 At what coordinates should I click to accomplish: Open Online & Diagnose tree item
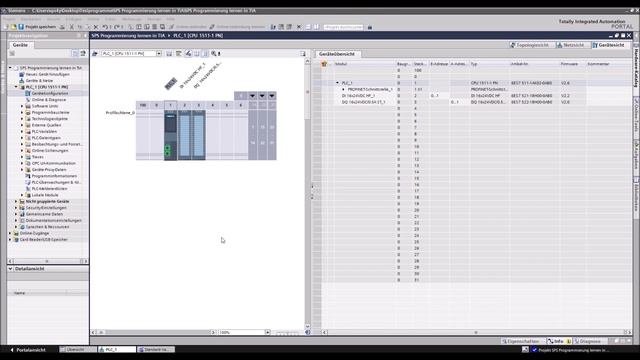49,100
